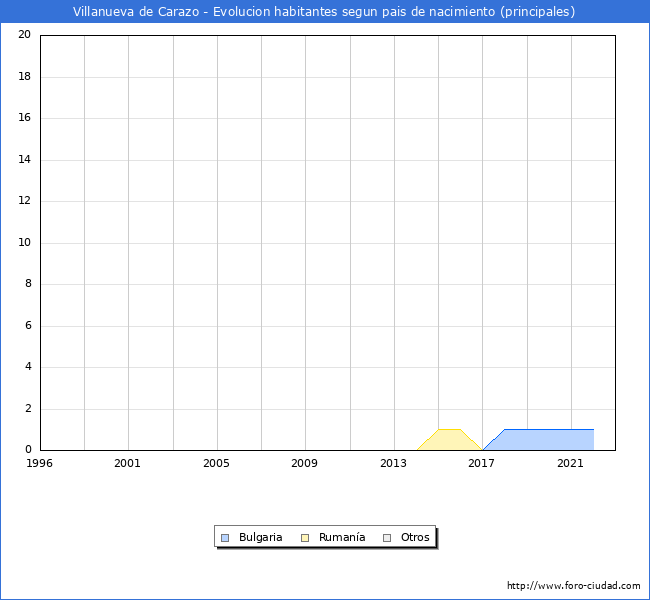Click the 1996 x-axis label
The width and height of the screenshot is (650, 600).
click(x=39, y=463)
